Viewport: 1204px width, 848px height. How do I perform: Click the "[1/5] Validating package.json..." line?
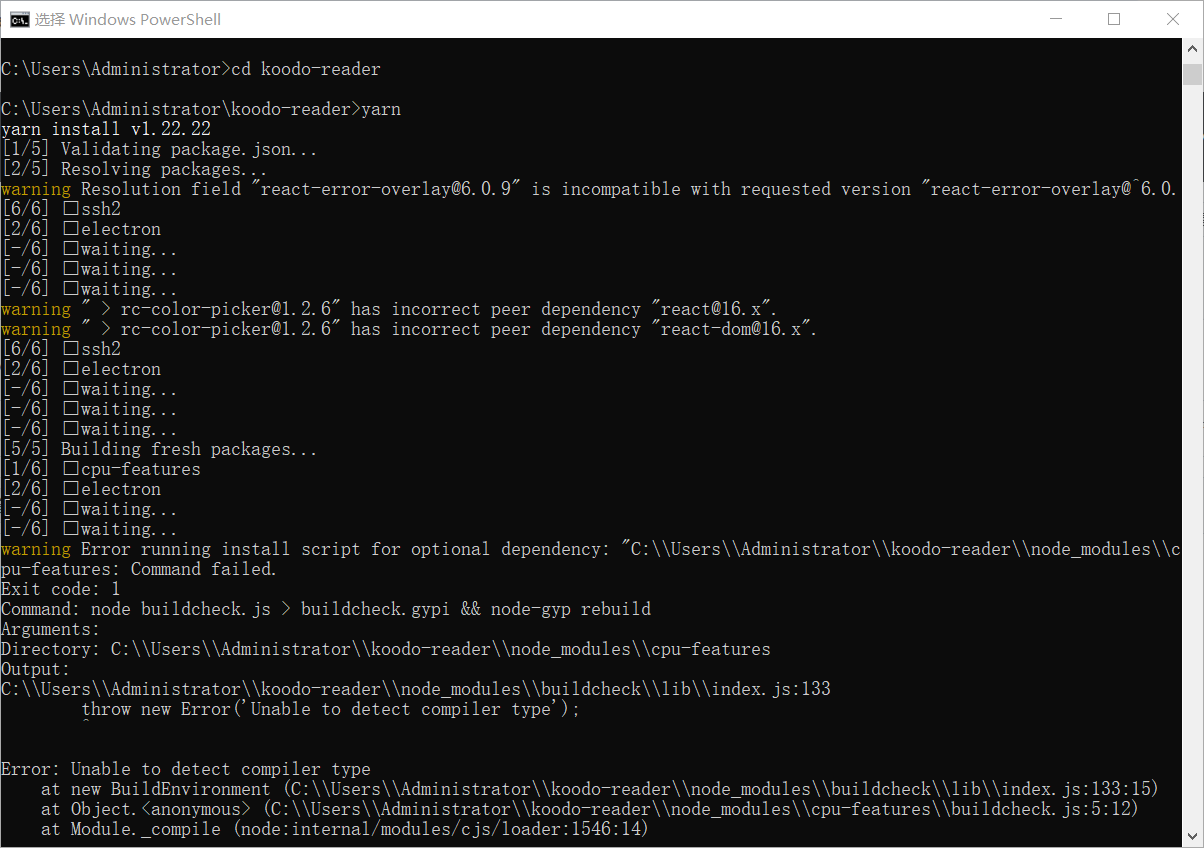pyautogui.click(x=160, y=149)
